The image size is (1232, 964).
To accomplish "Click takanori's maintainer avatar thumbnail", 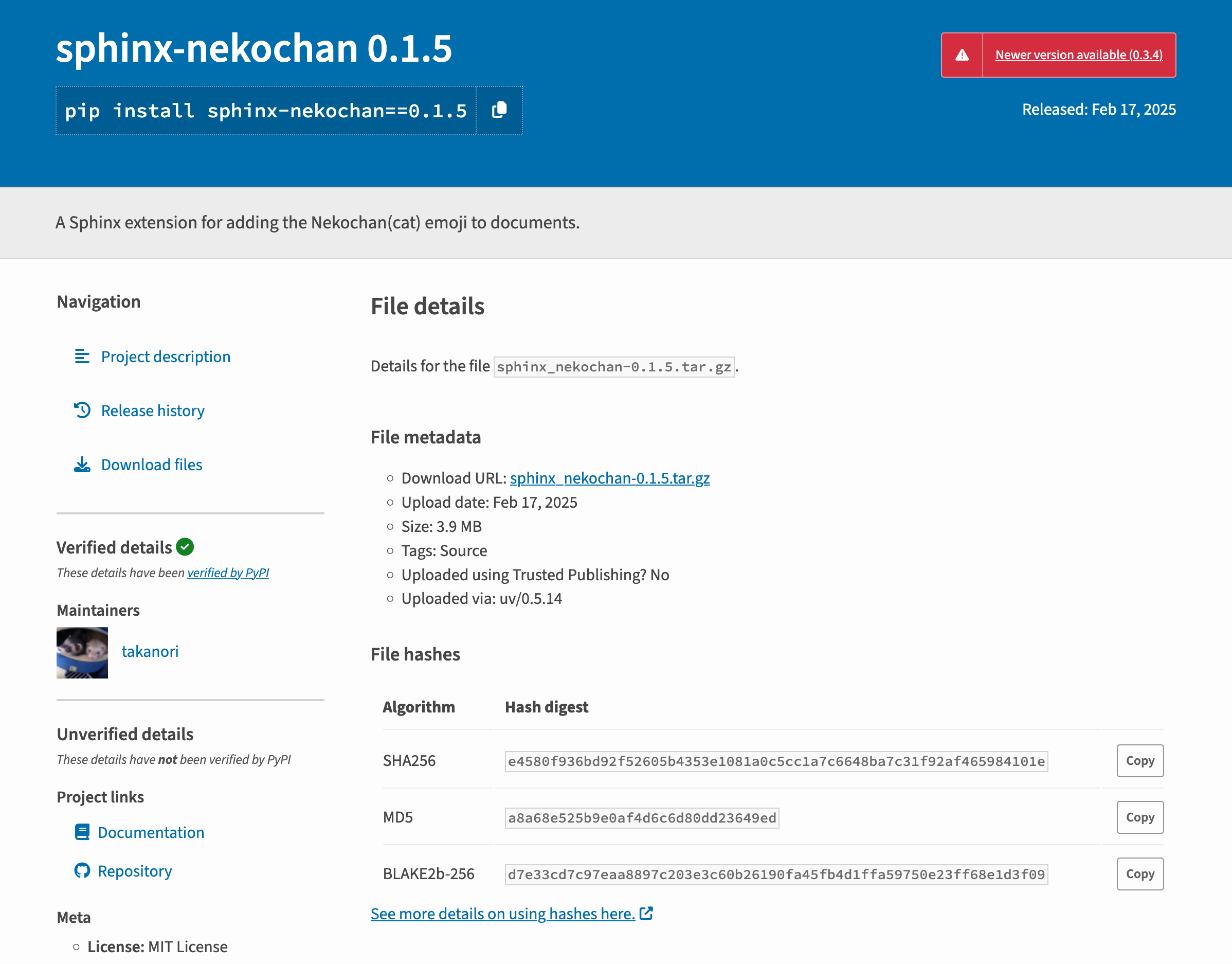I will tap(82, 652).
